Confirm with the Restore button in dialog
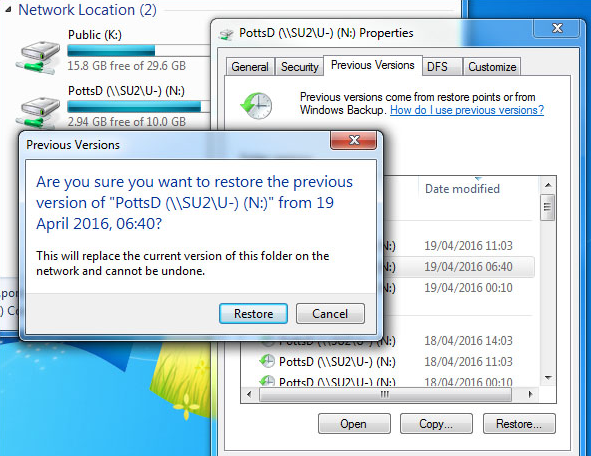This screenshot has width=591, height=456. coord(253,314)
